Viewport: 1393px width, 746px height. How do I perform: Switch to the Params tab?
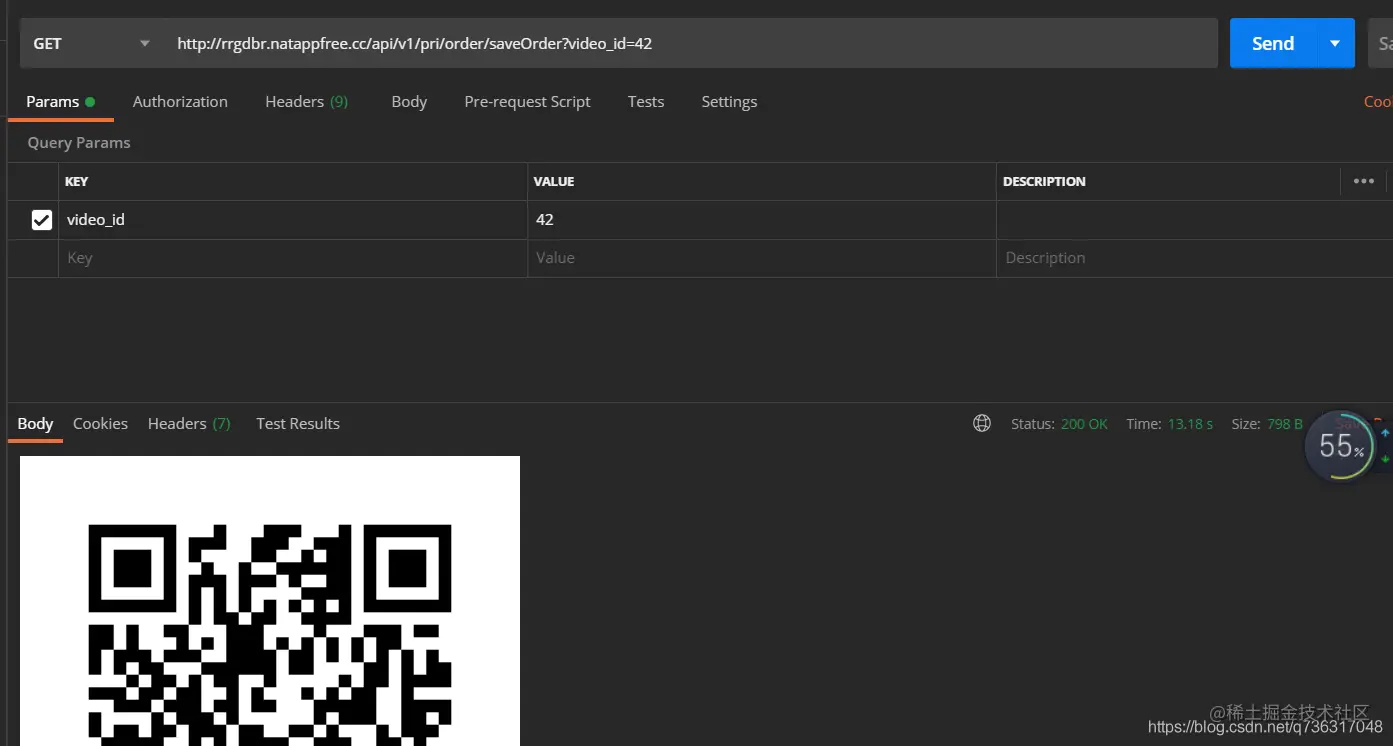pyautogui.click(x=60, y=102)
